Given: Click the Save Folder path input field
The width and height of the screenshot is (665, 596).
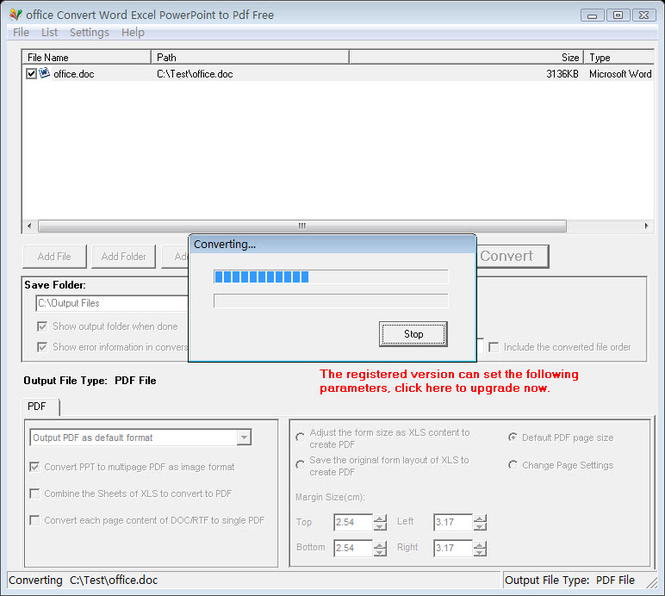Looking at the screenshot, I should coord(112,303).
